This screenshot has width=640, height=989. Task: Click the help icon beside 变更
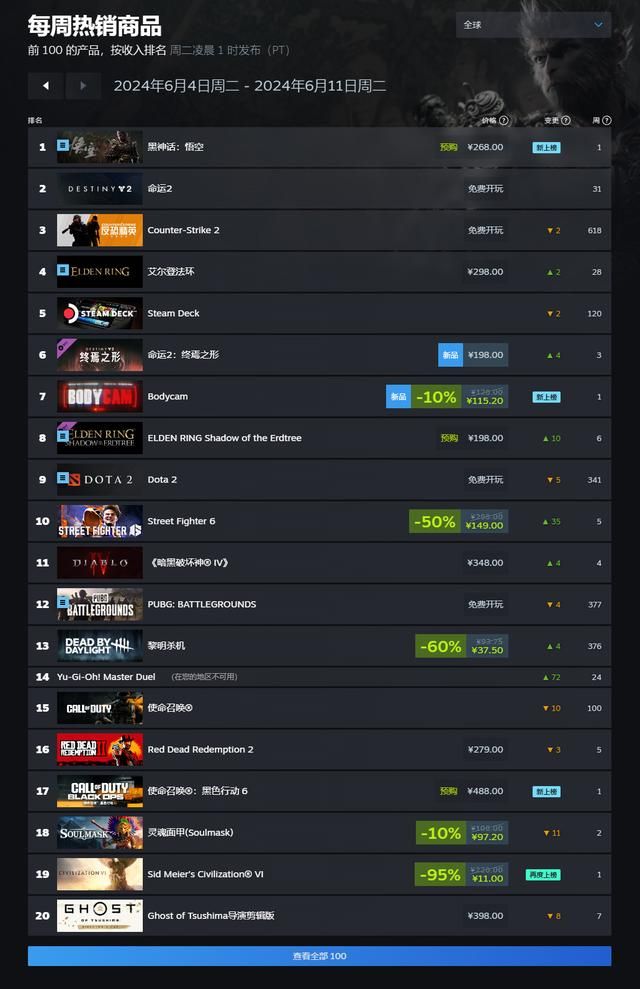[x=566, y=121]
